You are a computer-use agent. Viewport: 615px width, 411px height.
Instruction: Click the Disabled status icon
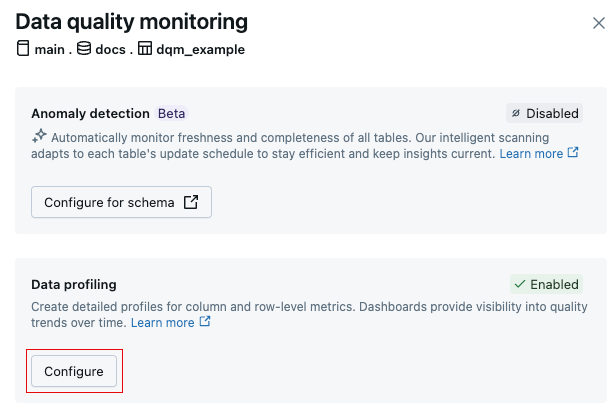click(515, 114)
